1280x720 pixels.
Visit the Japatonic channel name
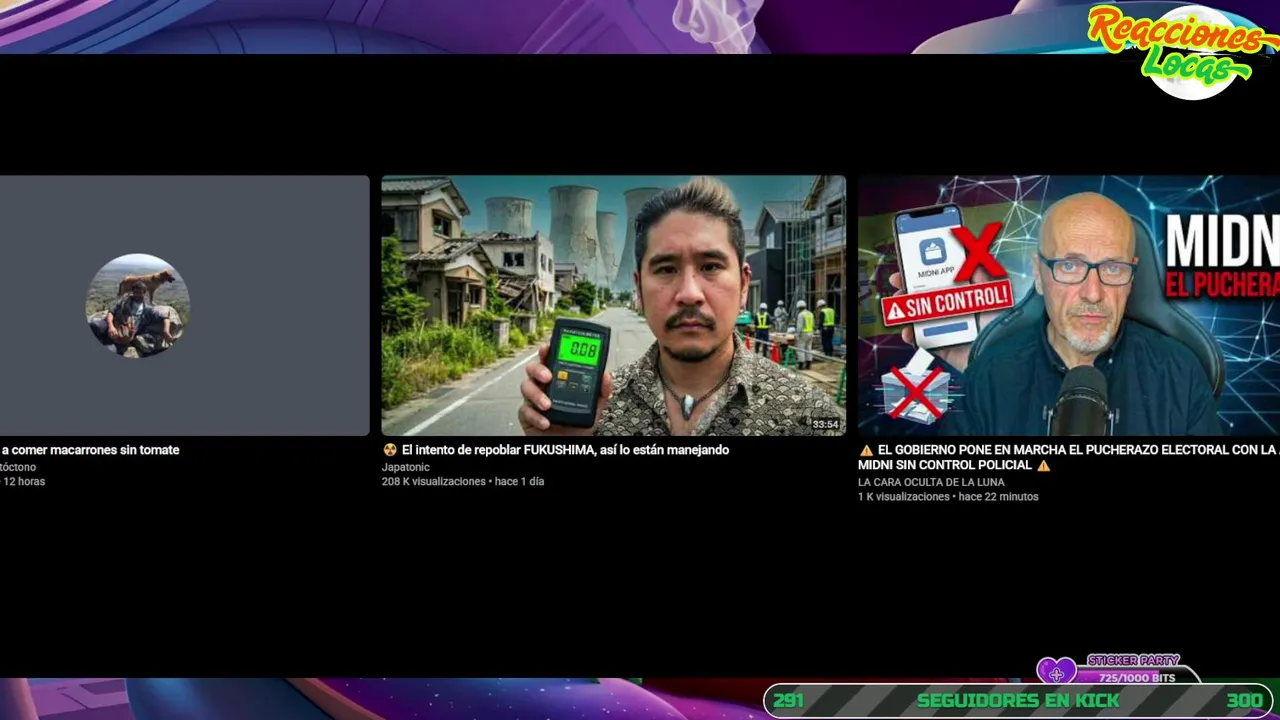[405, 467]
